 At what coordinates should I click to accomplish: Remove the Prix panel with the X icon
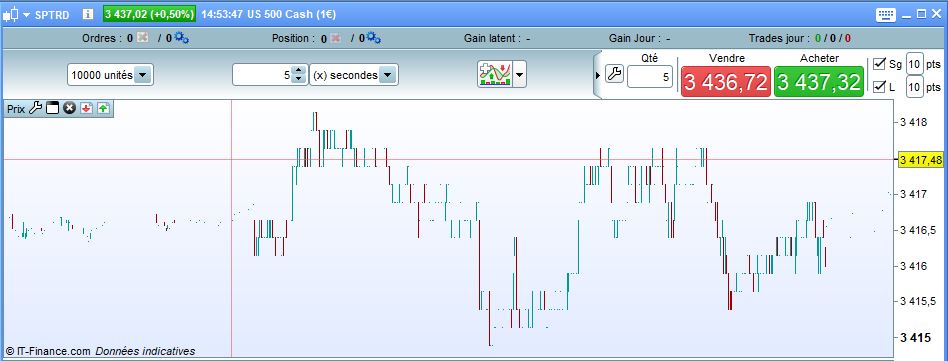[70, 108]
